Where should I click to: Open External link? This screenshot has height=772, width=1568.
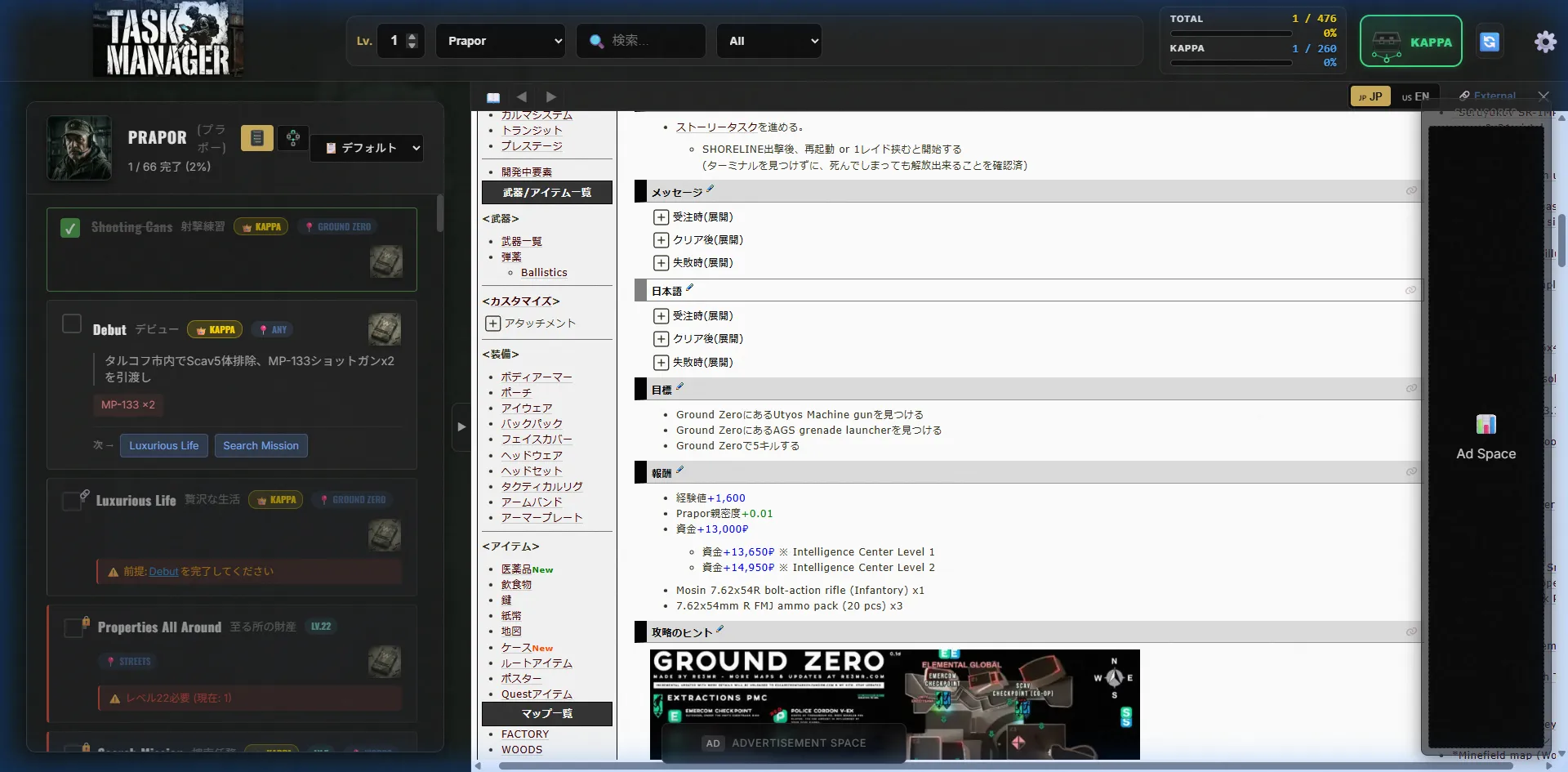pos(1488,96)
